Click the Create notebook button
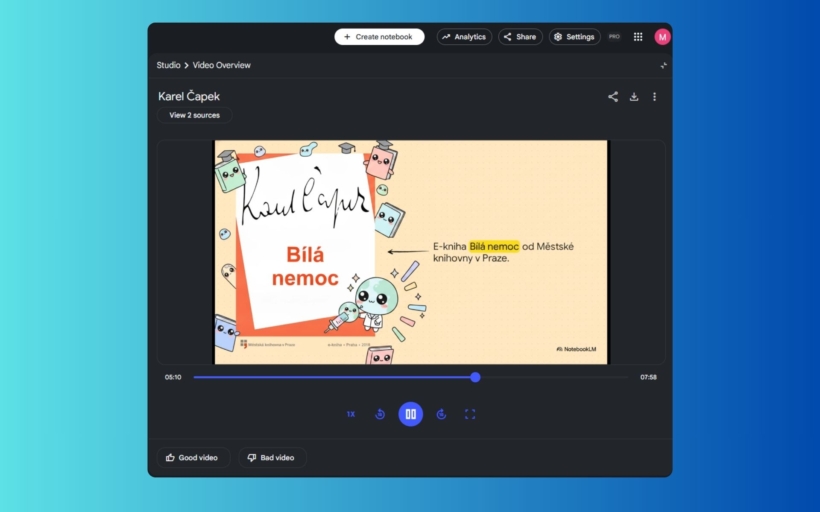Screen dimensions: 820x512 click(x=379, y=37)
